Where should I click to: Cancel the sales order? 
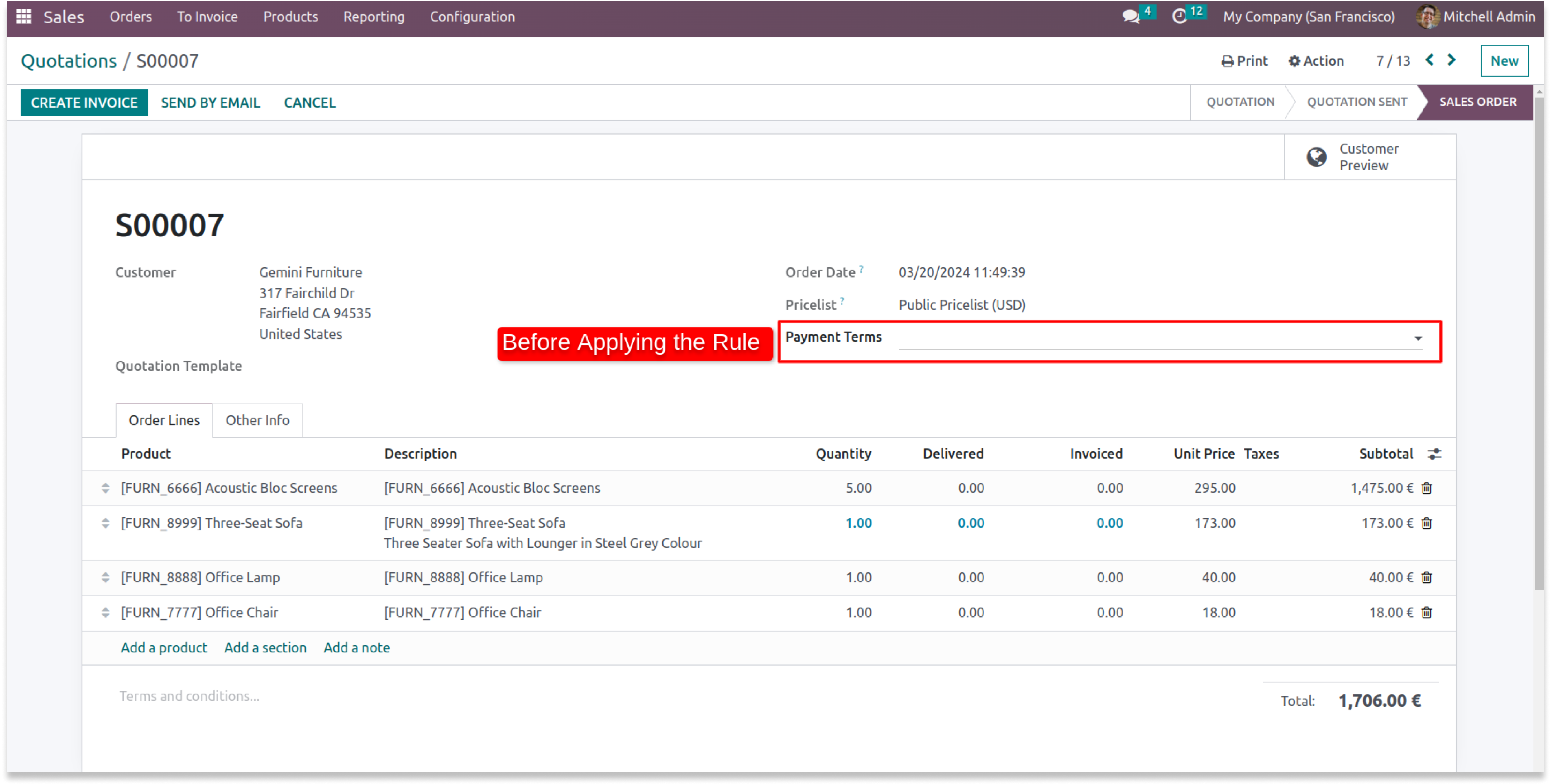tap(310, 102)
